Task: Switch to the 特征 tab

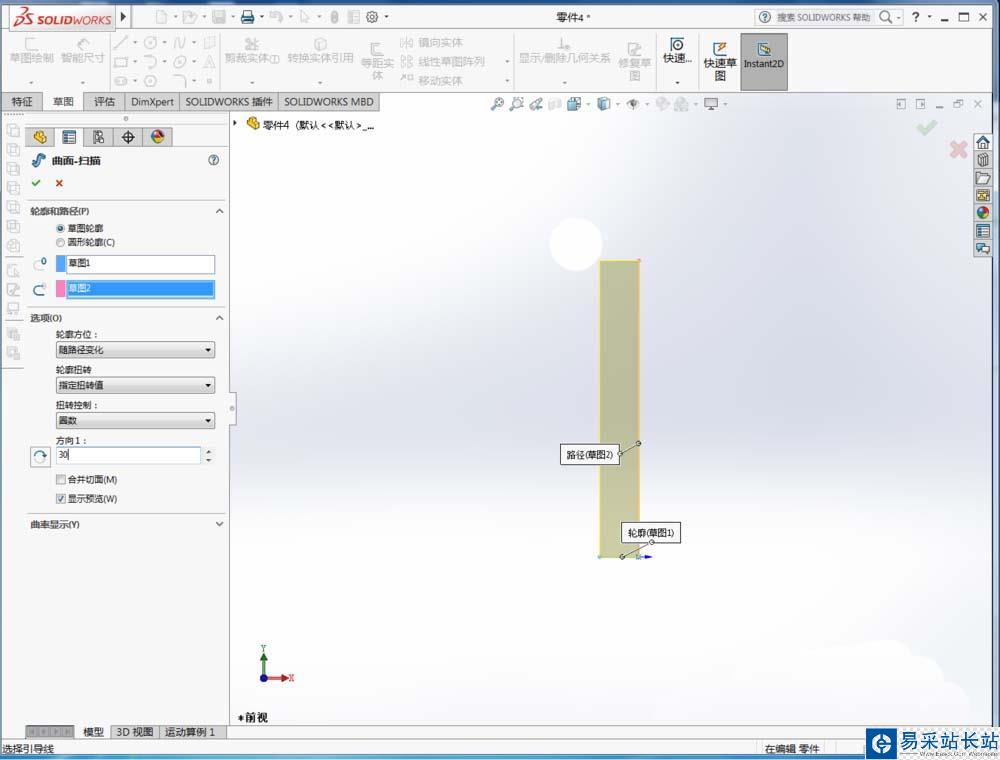Action: 21,102
